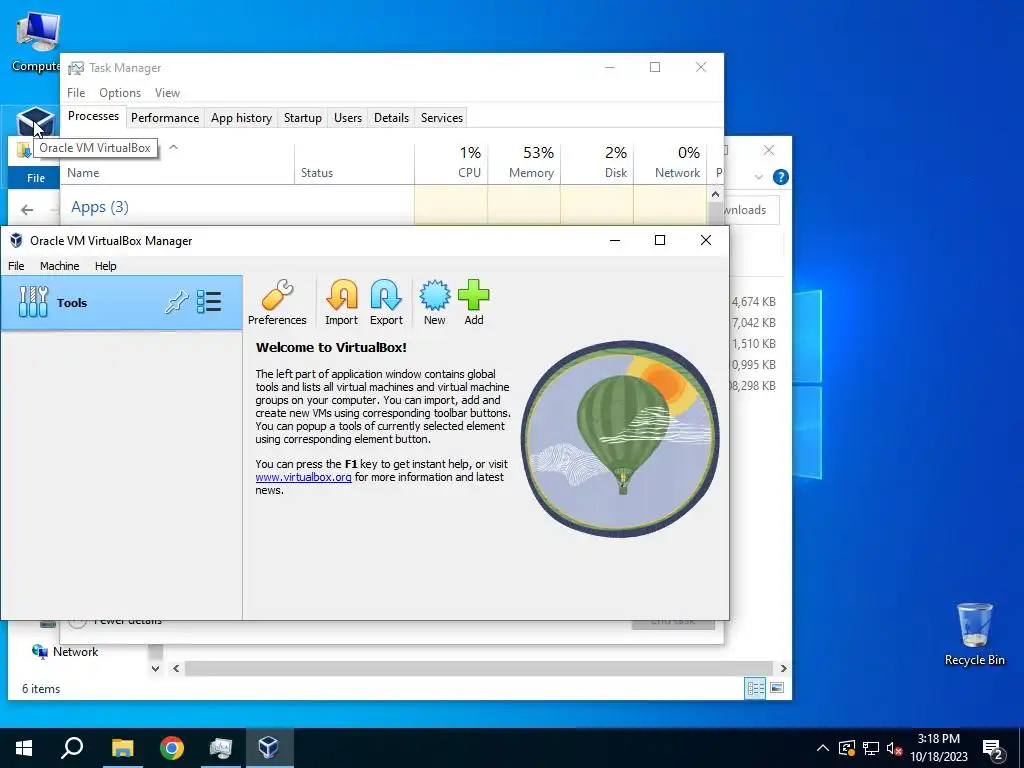Image resolution: width=1024 pixels, height=768 pixels.
Task: Follow the www.virtualbox.org link
Action: click(x=303, y=477)
